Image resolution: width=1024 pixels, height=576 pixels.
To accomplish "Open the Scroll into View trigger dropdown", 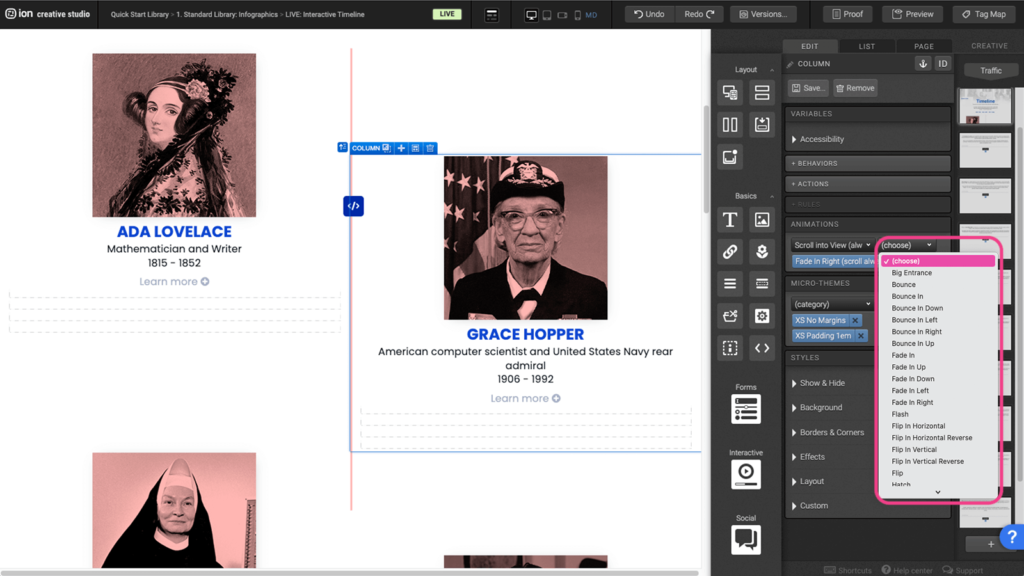I will [832, 245].
